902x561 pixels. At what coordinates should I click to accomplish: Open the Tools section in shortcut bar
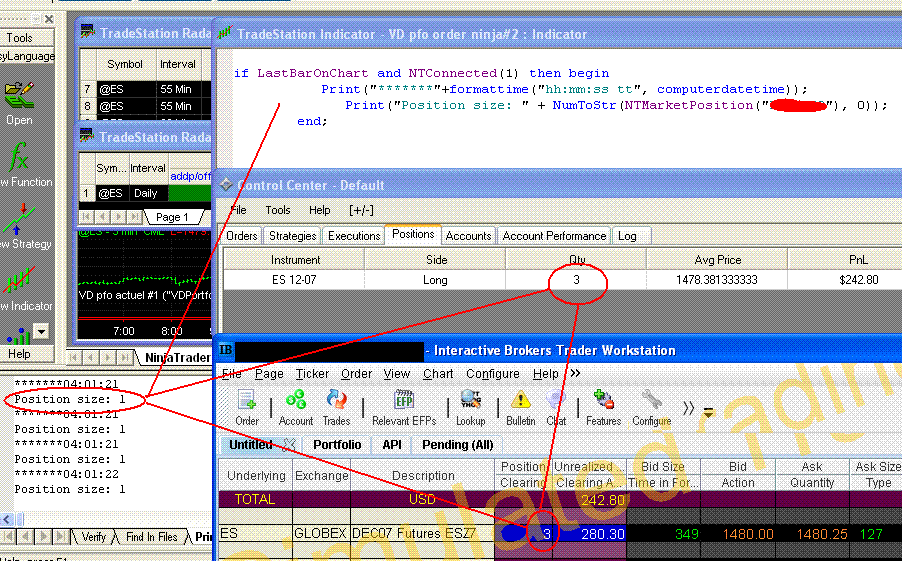click(x=19, y=38)
